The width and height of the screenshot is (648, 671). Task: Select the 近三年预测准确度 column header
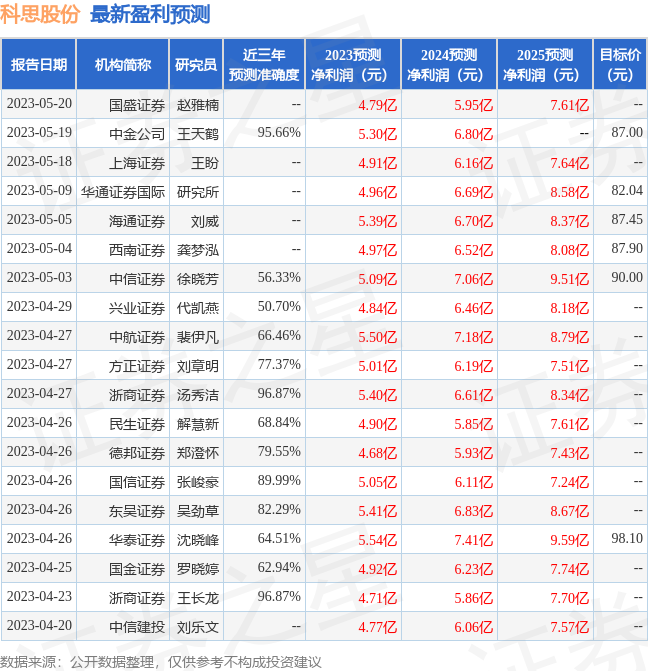point(264,65)
